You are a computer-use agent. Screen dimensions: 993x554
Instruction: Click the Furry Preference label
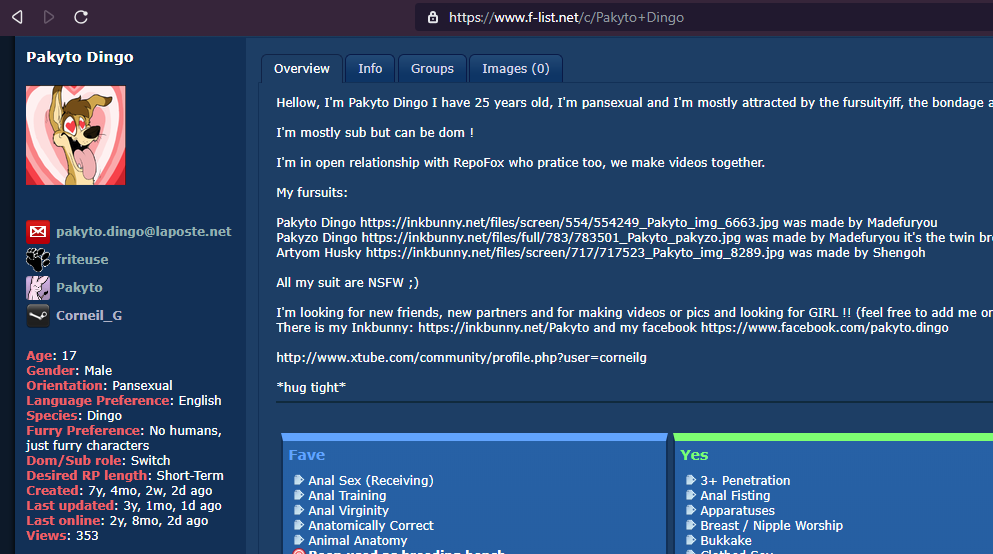(83, 431)
